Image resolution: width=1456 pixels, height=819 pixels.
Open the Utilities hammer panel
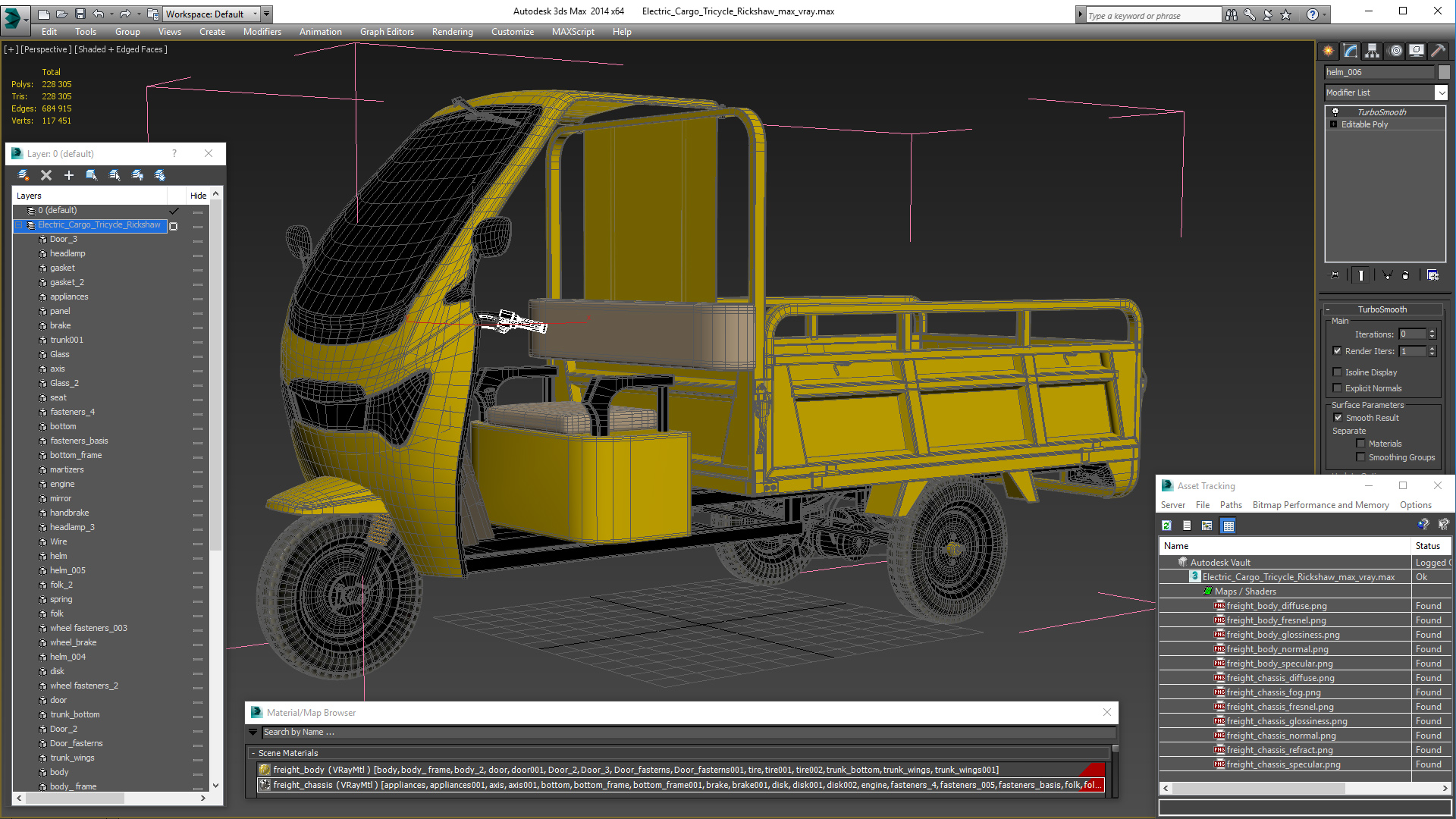[1438, 51]
